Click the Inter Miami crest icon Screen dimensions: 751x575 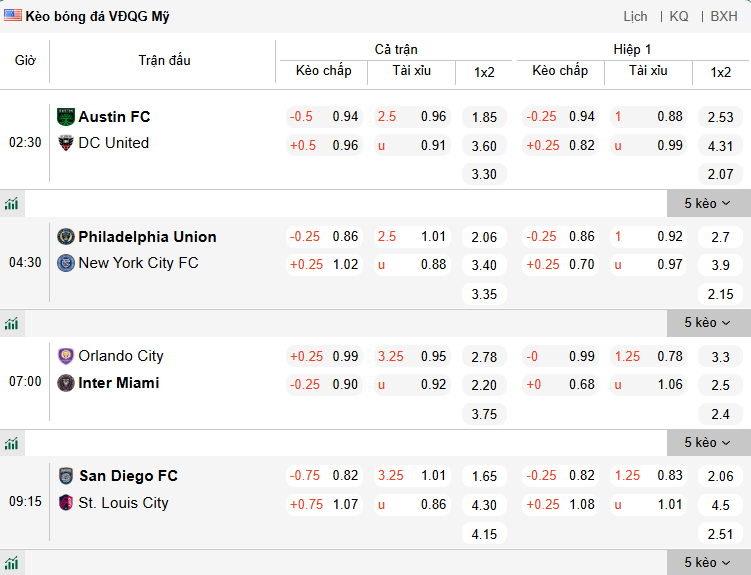coord(66,383)
